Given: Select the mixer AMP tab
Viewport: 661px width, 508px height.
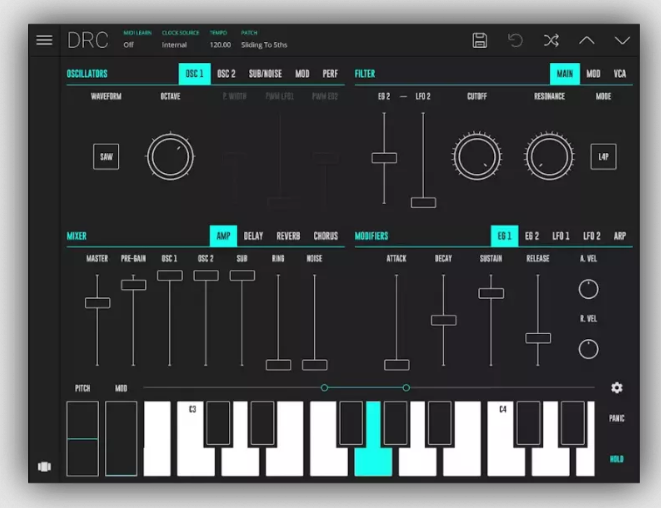Looking at the screenshot, I should [x=223, y=236].
